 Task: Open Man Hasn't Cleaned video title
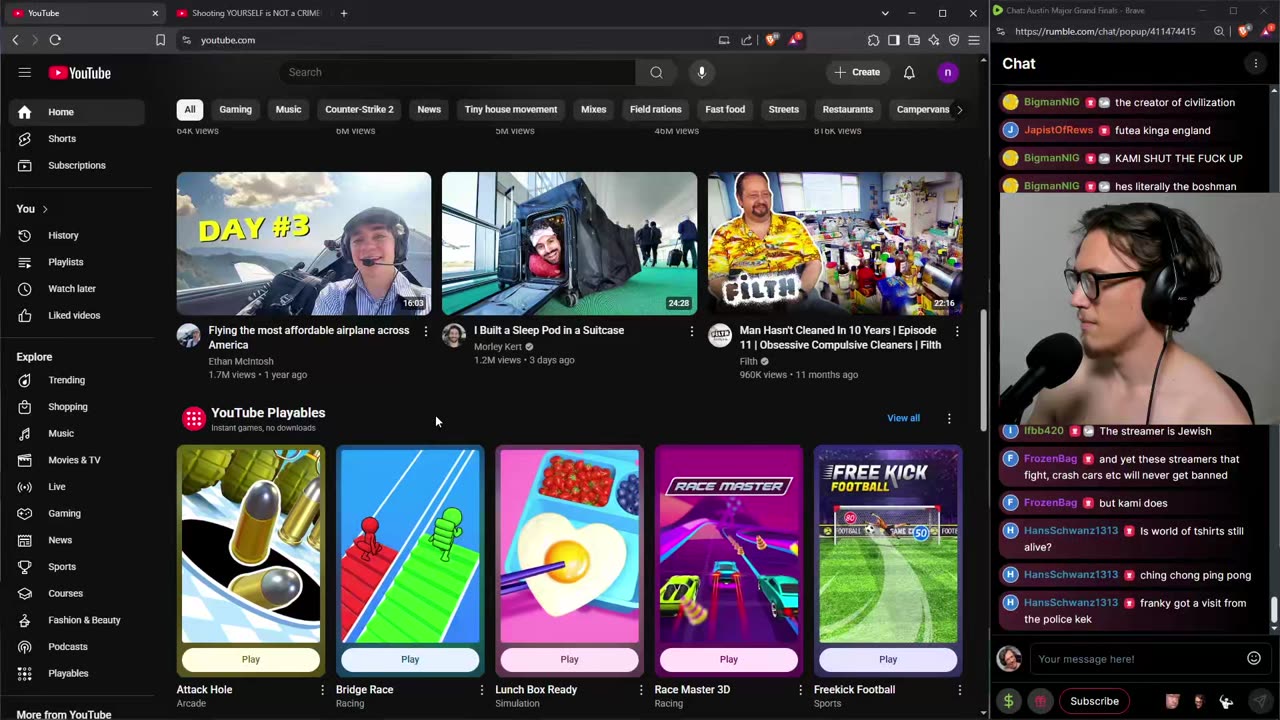point(840,338)
